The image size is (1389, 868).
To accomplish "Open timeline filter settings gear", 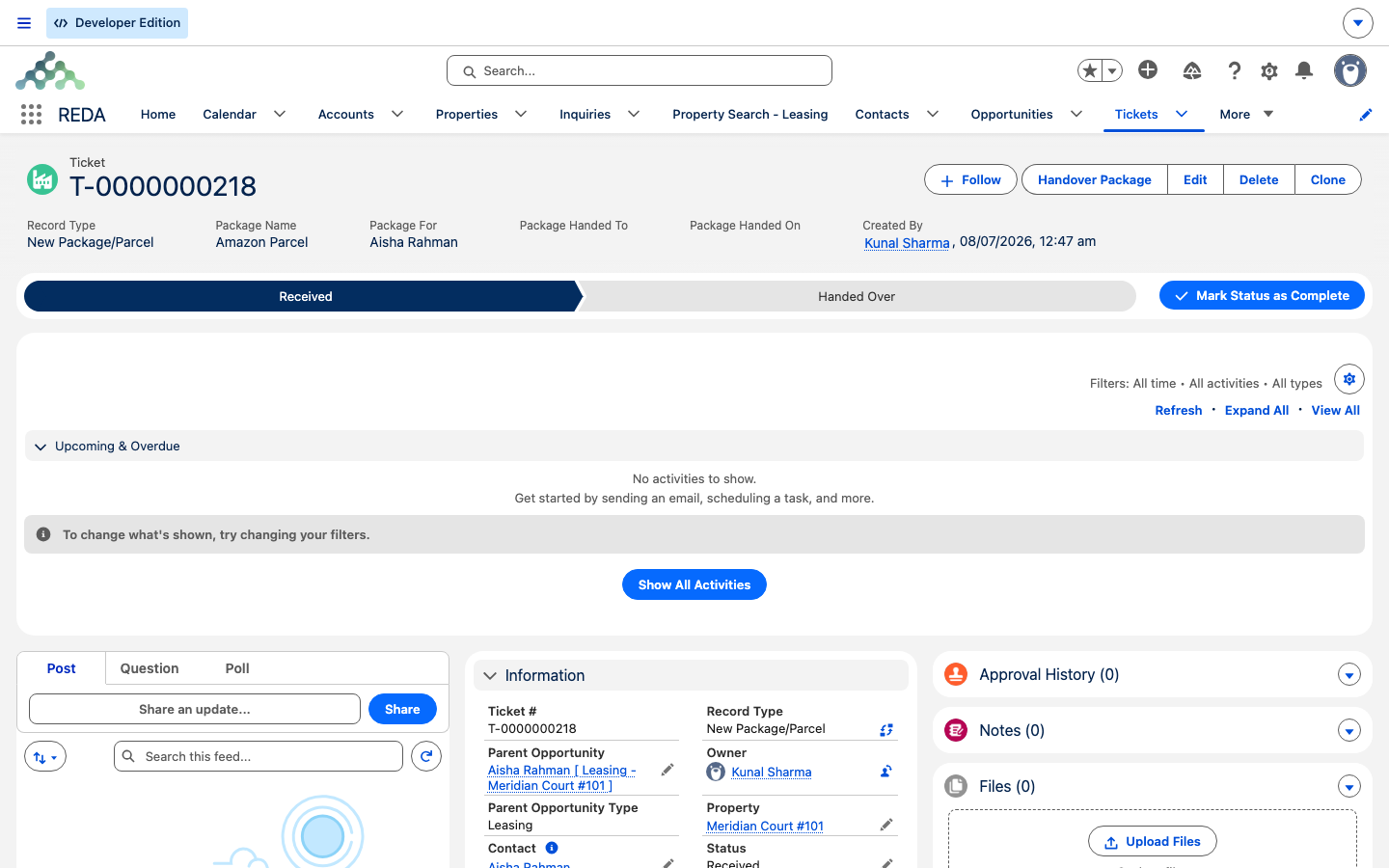I will (1349, 379).
